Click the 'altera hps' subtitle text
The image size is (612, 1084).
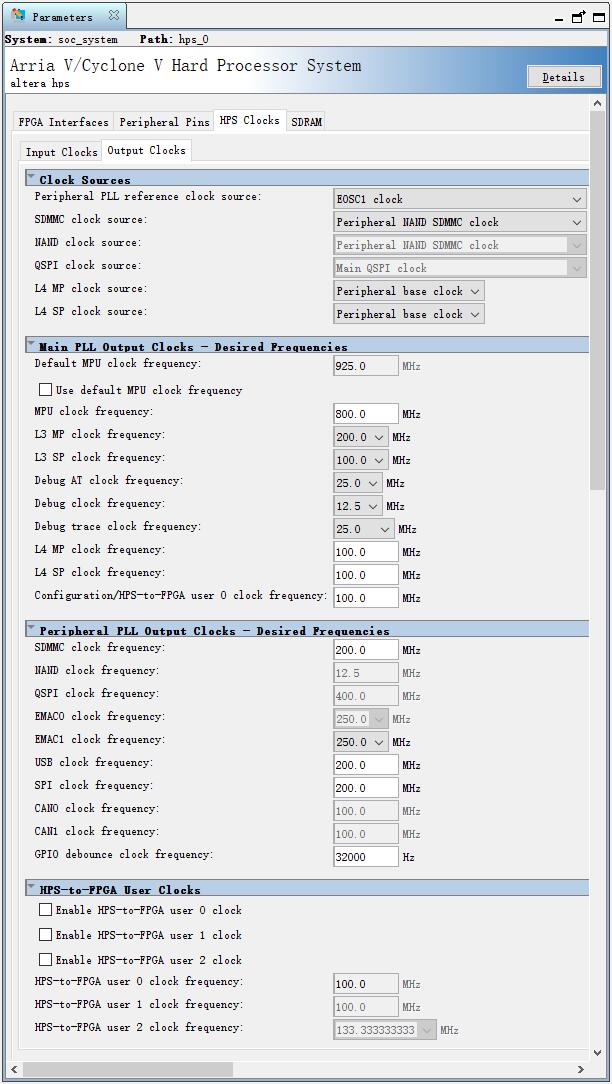(40, 84)
